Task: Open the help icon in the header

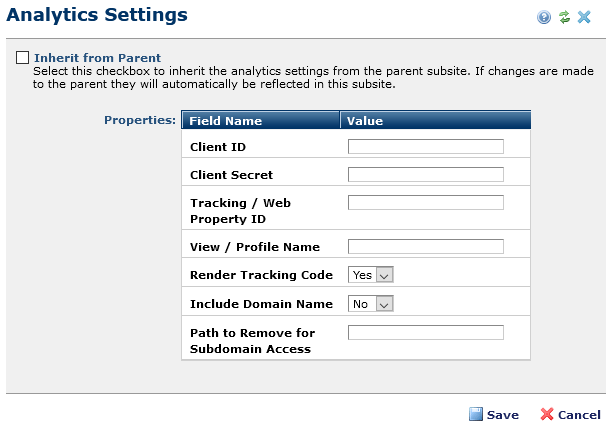Action: 544,17
